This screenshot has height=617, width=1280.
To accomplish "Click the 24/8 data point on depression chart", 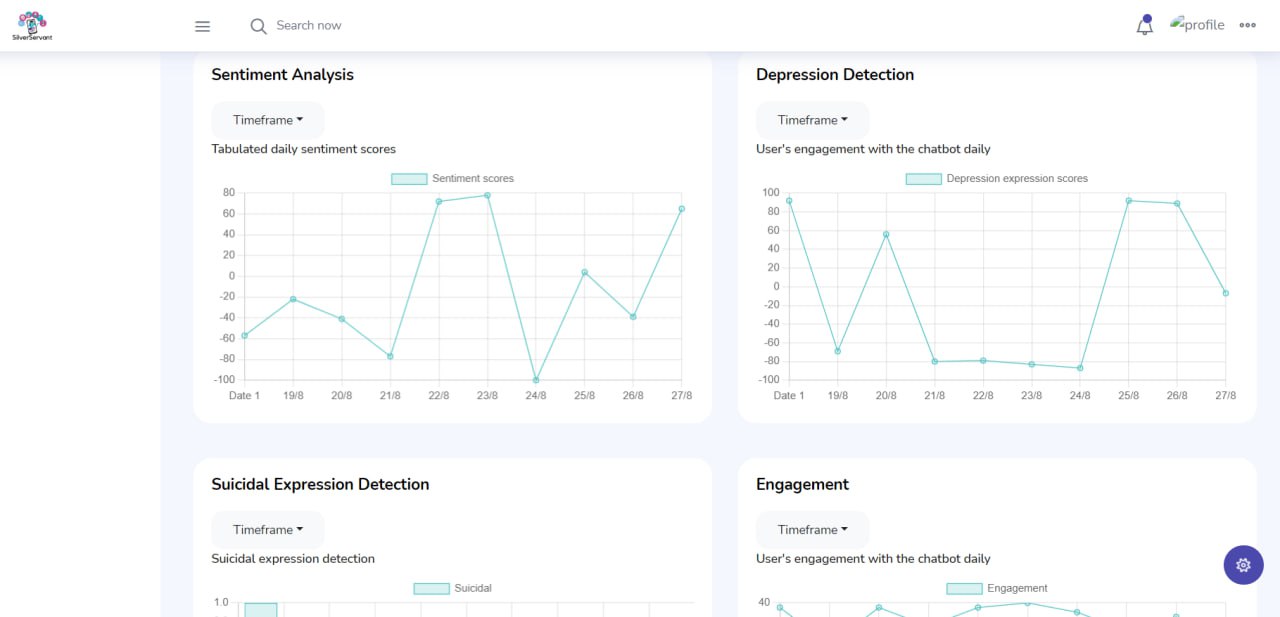I will coord(1080,368).
